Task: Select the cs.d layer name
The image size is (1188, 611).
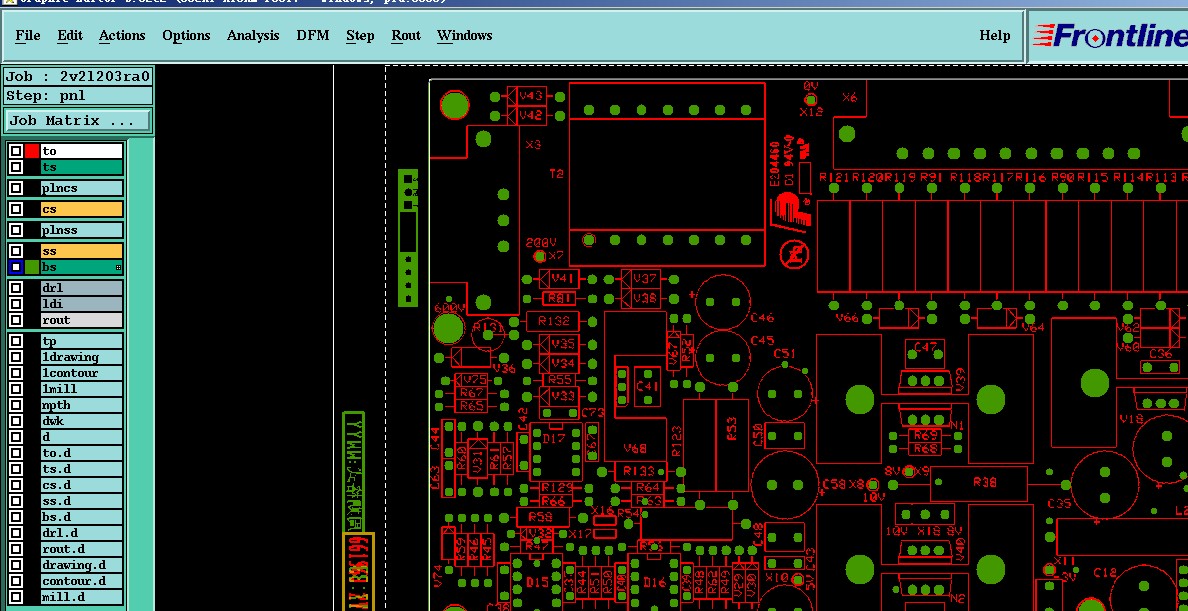Action: click(82, 485)
